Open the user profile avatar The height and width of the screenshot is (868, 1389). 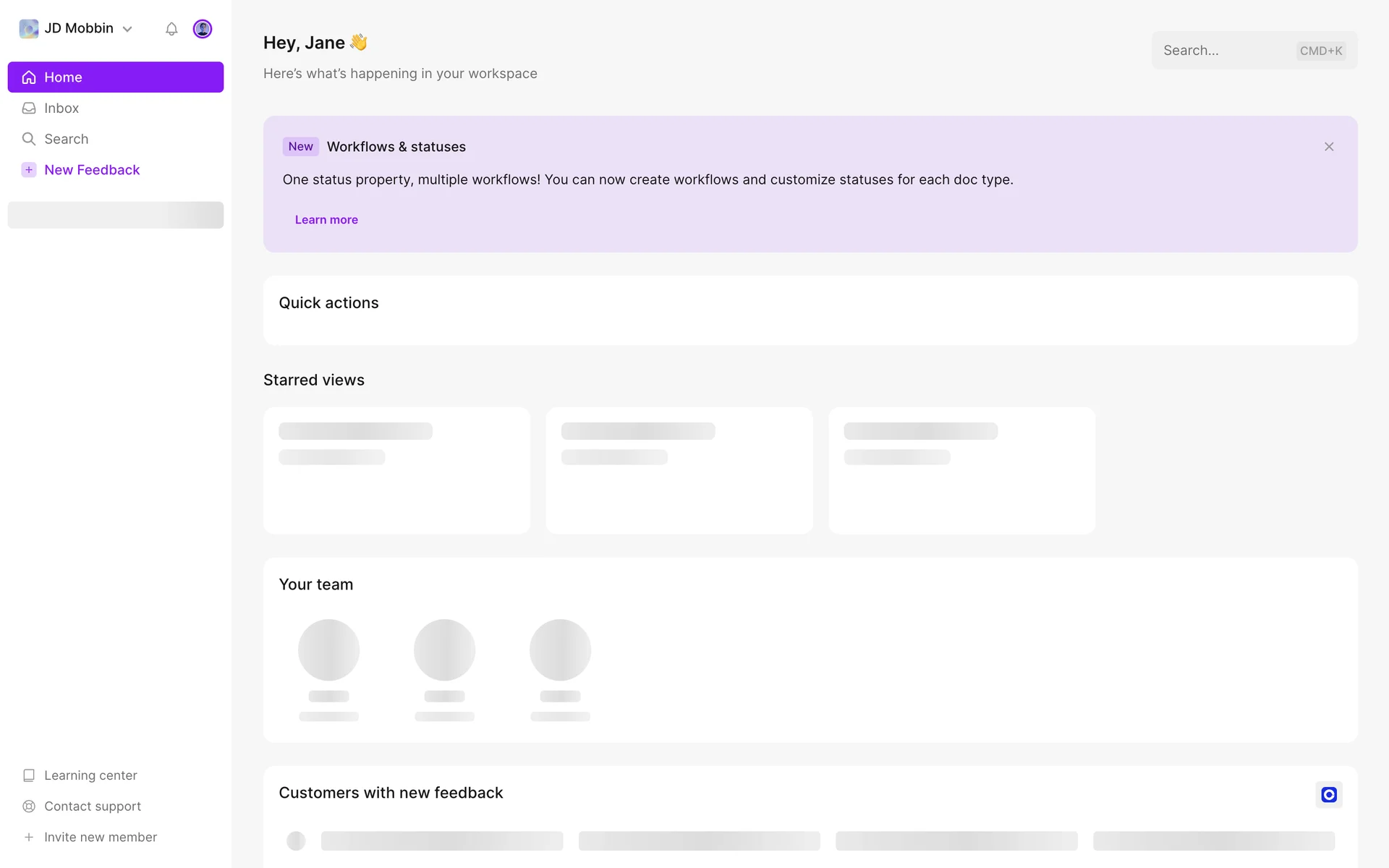203,29
